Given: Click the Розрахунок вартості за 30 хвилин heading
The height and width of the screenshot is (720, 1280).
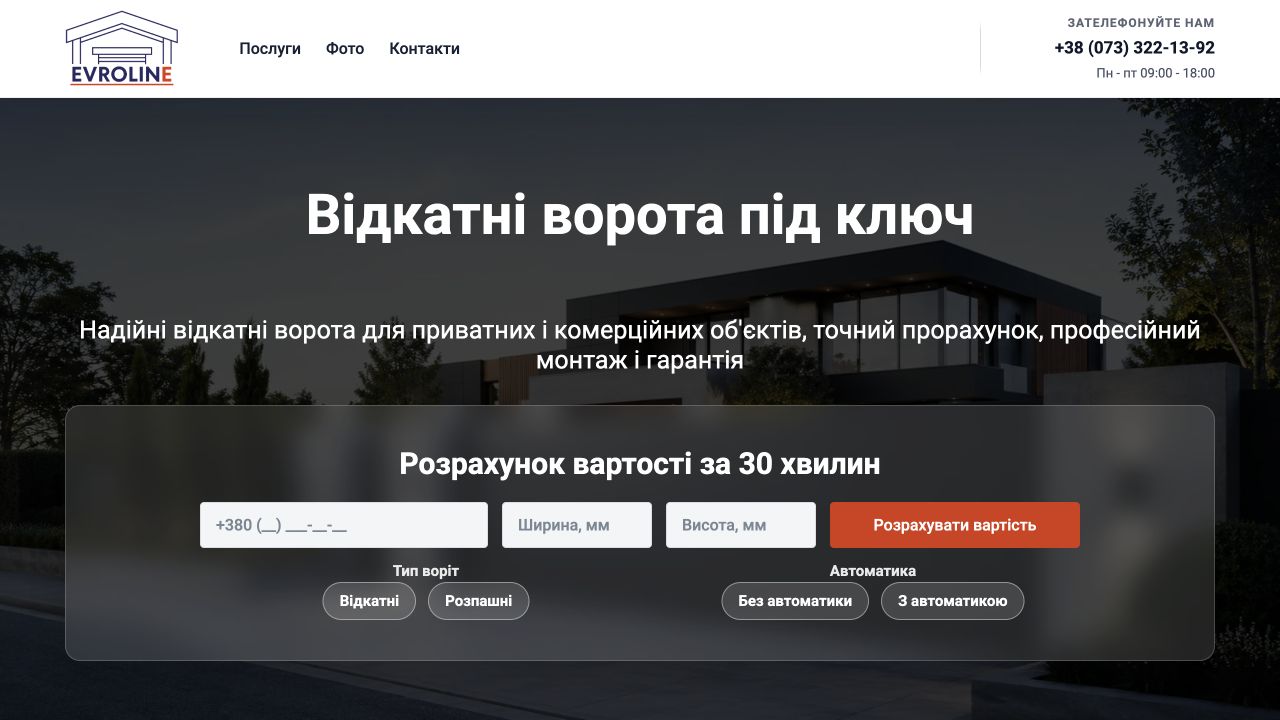Looking at the screenshot, I should (x=640, y=464).
